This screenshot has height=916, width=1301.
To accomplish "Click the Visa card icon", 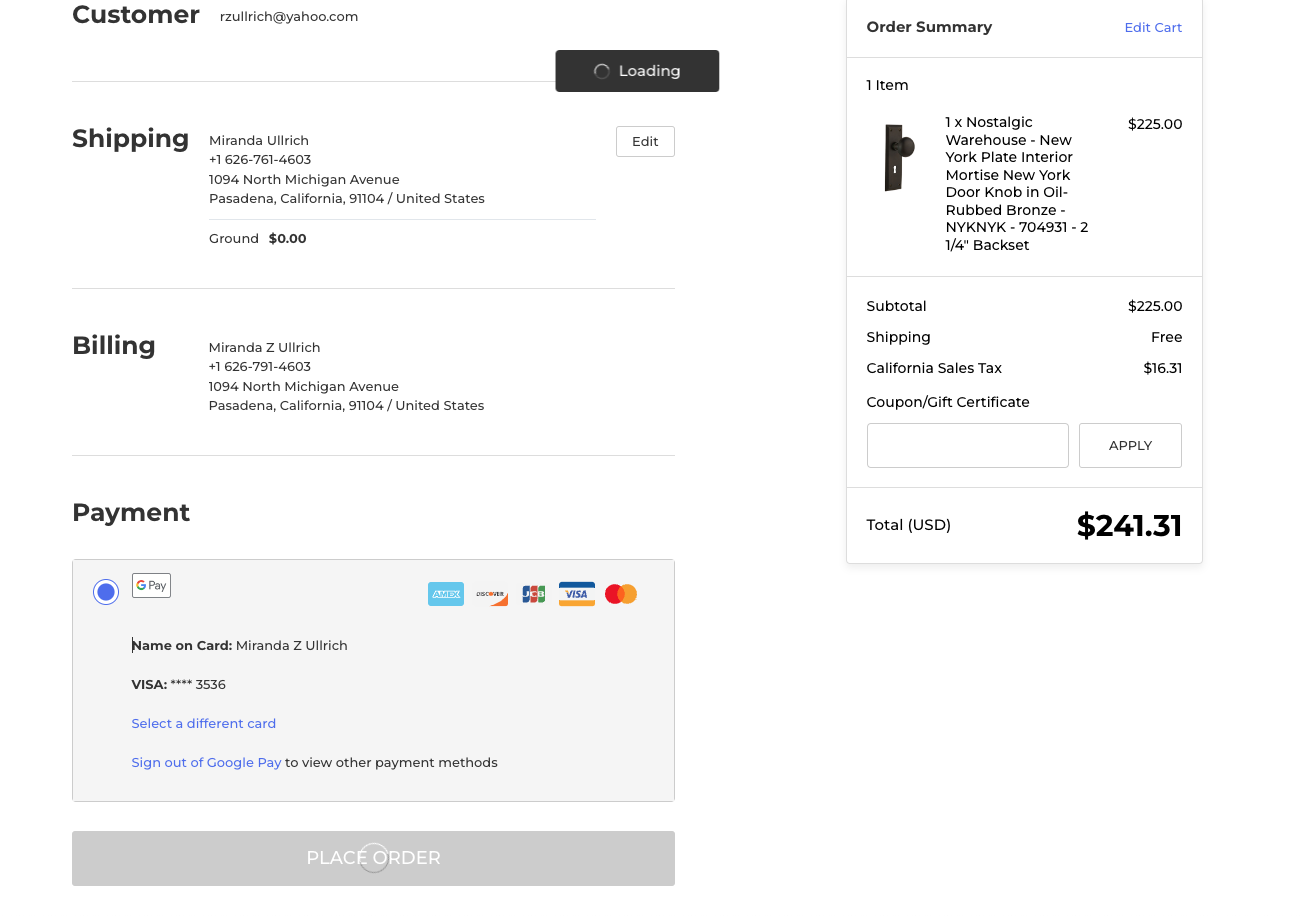I will point(577,594).
